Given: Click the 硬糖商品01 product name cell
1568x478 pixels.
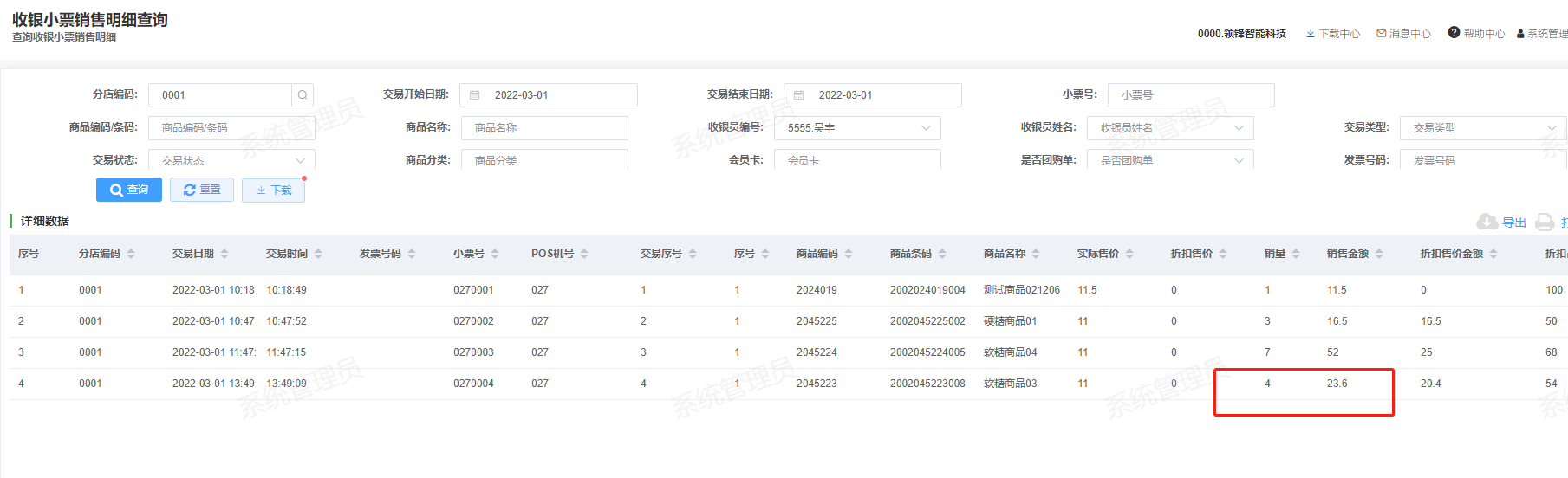Looking at the screenshot, I should pyautogui.click(x=1010, y=321).
